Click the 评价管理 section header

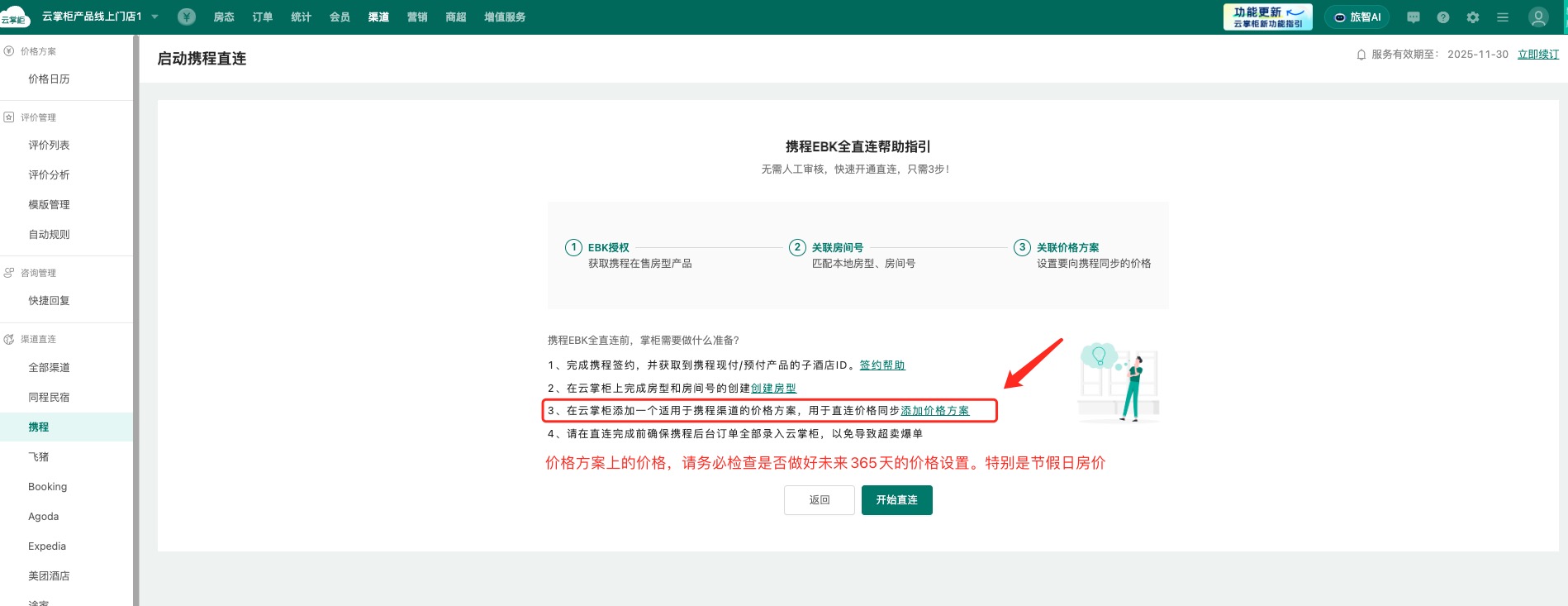point(38,117)
